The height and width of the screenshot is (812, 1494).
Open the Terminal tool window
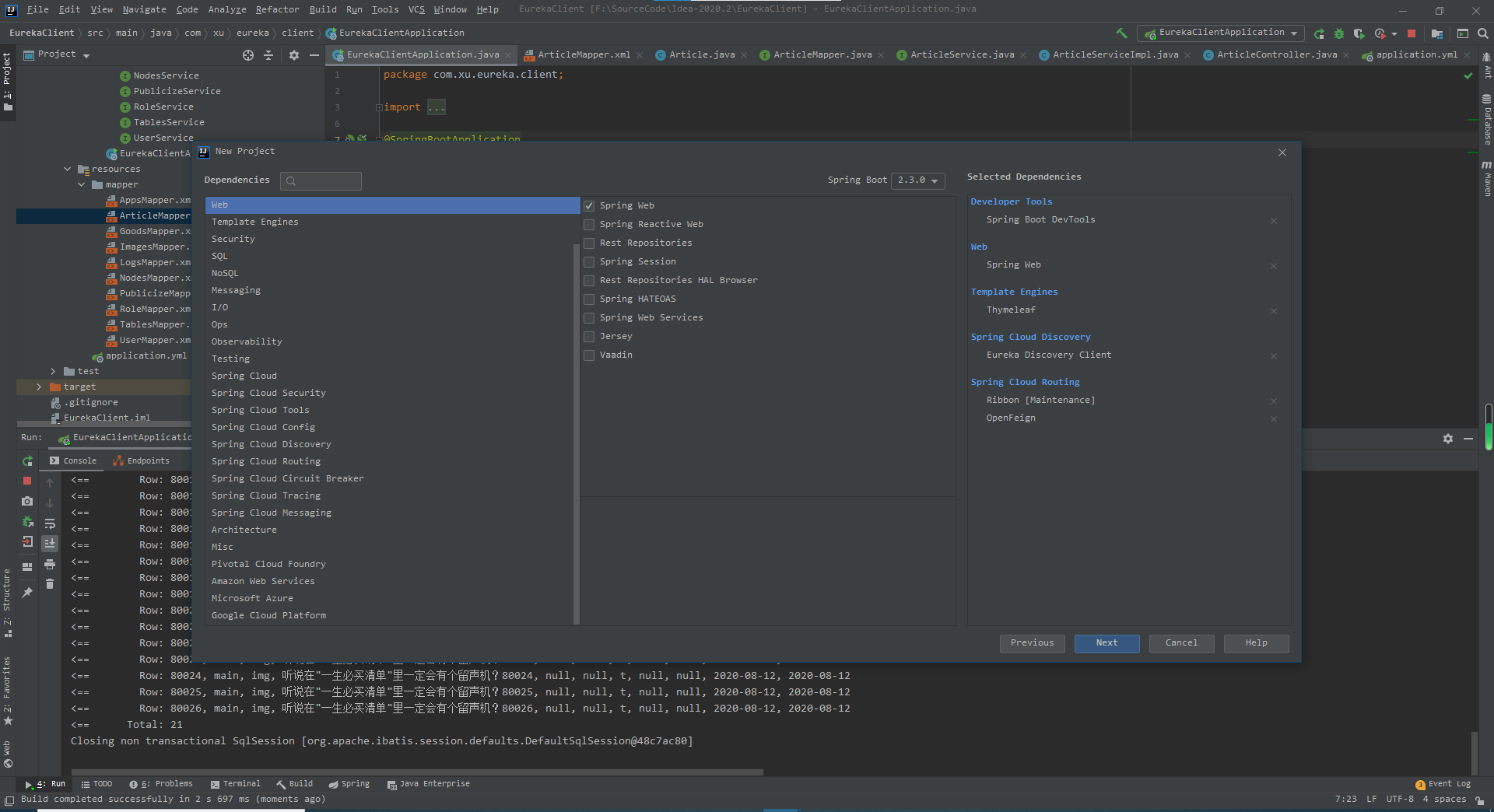[x=235, y=784]
